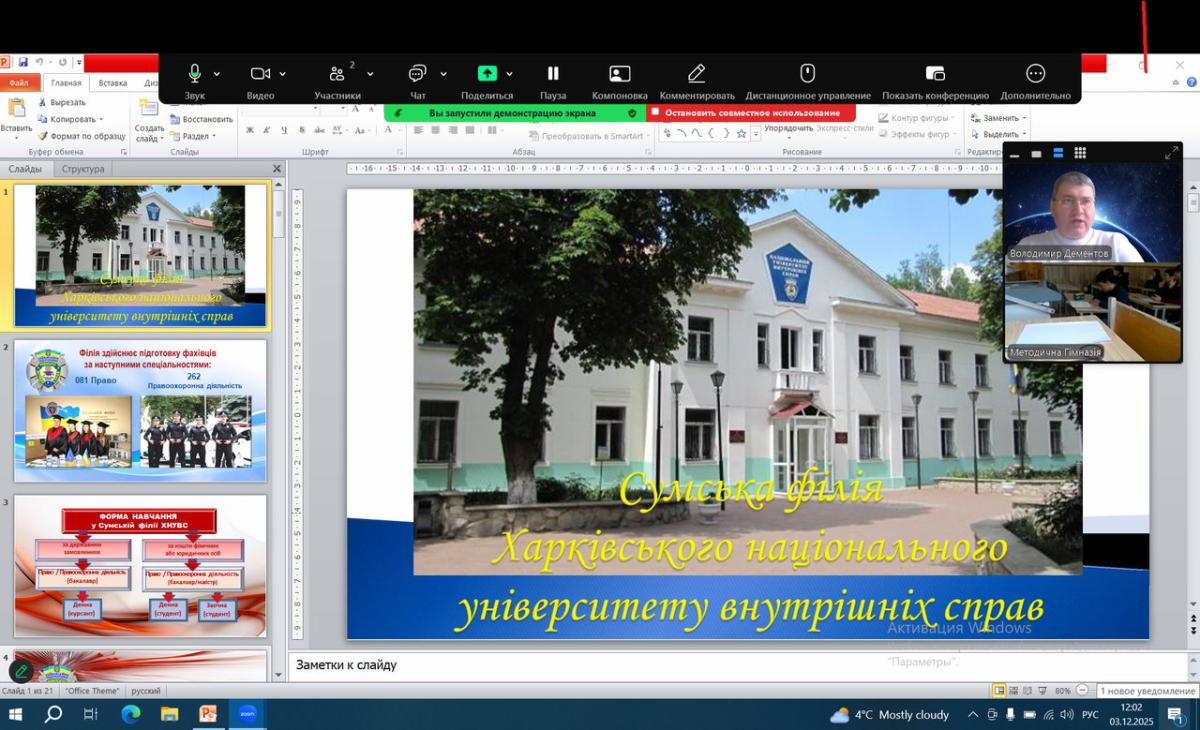Image resolution: width=1200 pixels, height=730 pixels.
Task: Open Выделить select dropdown
Action: click(999, 134)
